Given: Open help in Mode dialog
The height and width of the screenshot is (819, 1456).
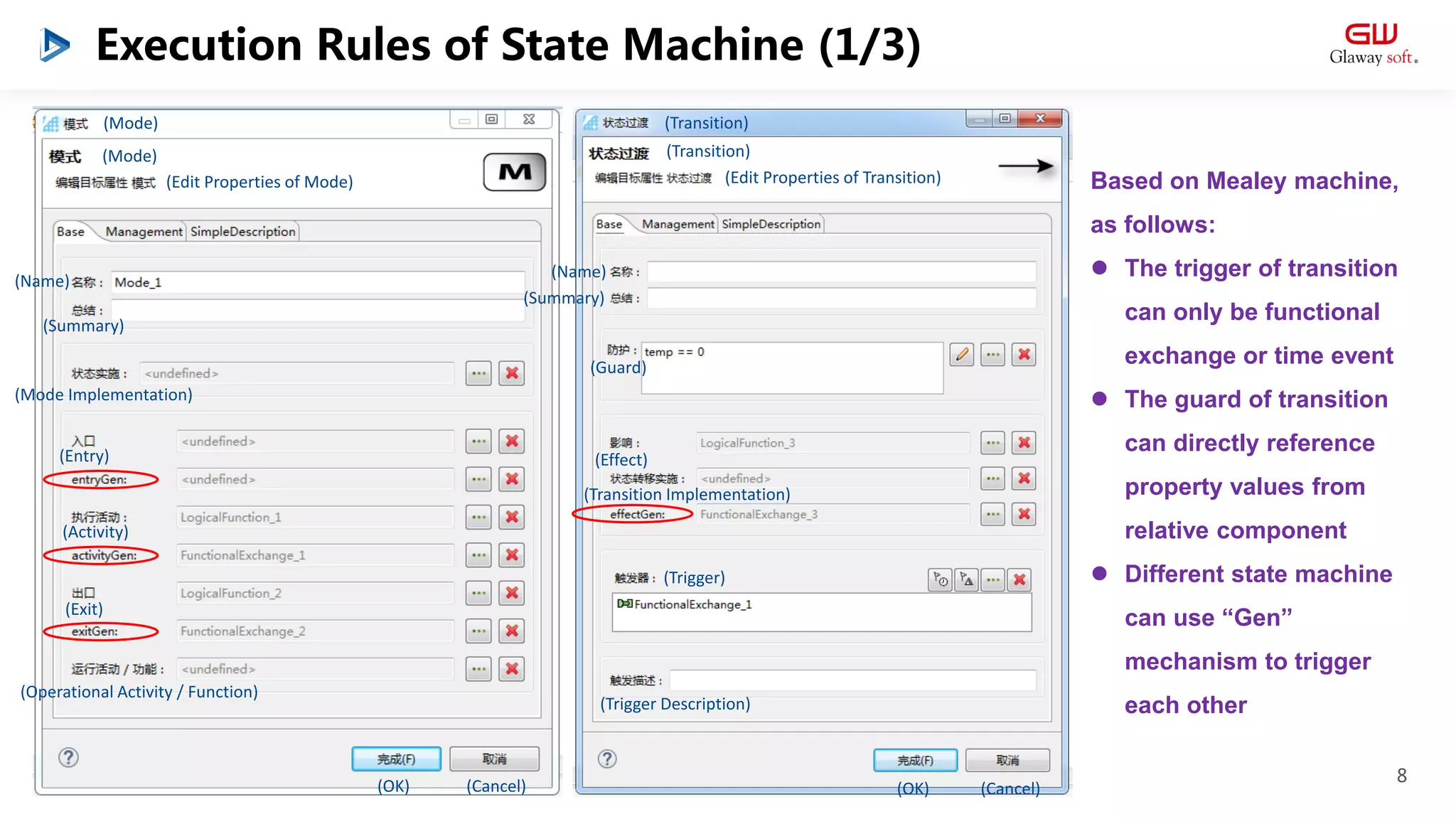Looking at the screenshot, I should (x=68, y=758).
